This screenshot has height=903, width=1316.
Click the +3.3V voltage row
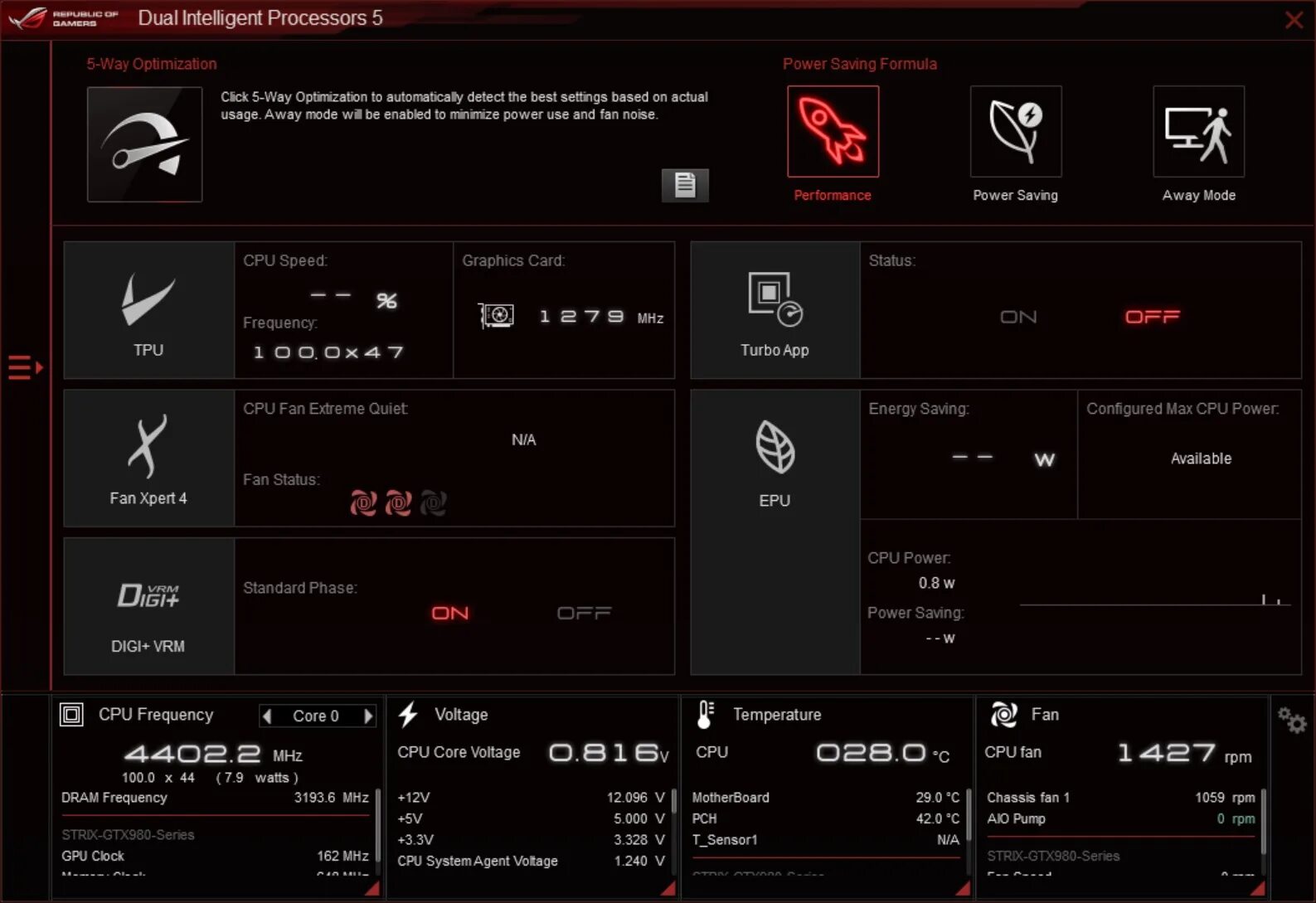531,840
